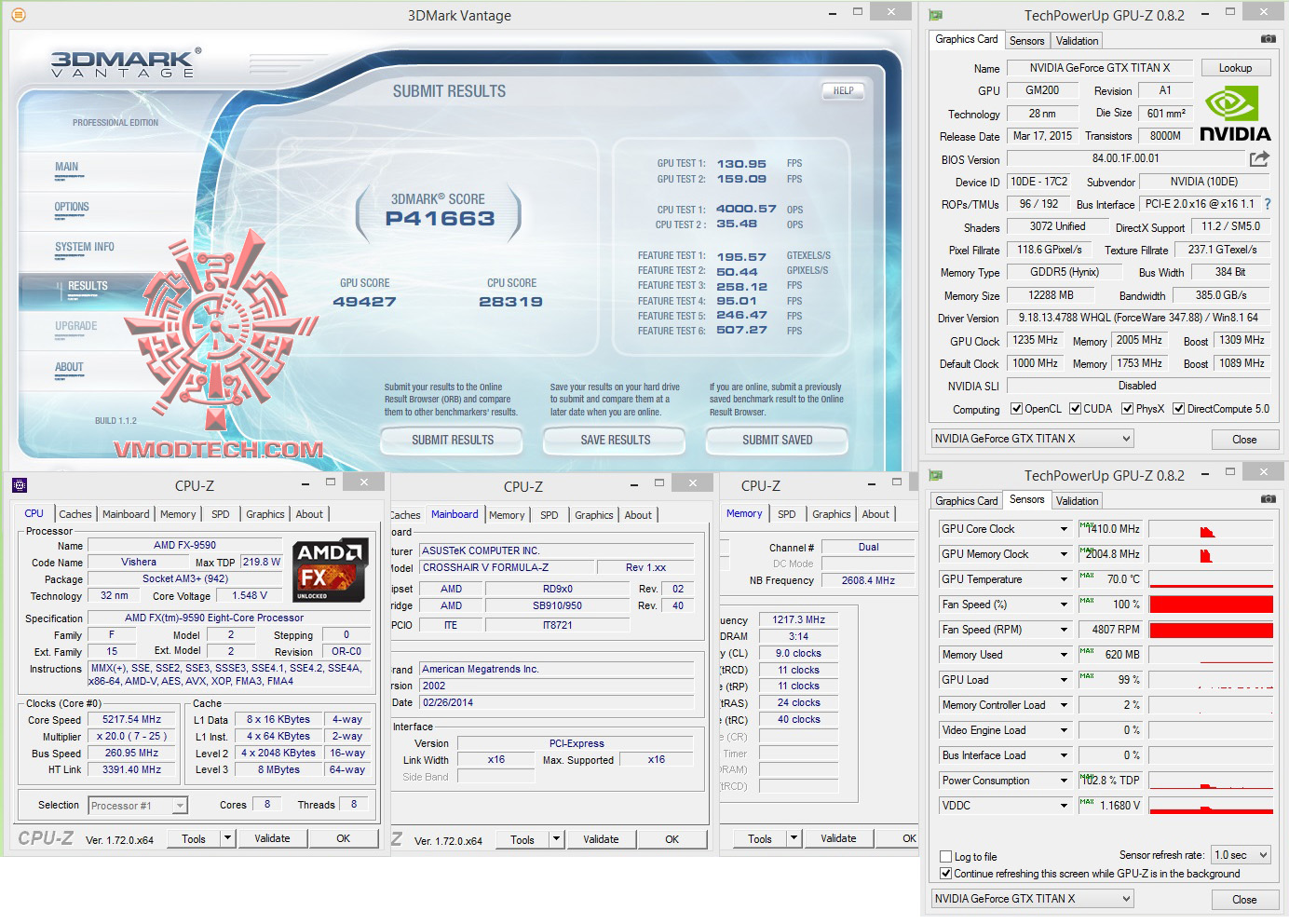Click GPU-Z app icon in the Sensors window title bar

(x=936, y=475)
